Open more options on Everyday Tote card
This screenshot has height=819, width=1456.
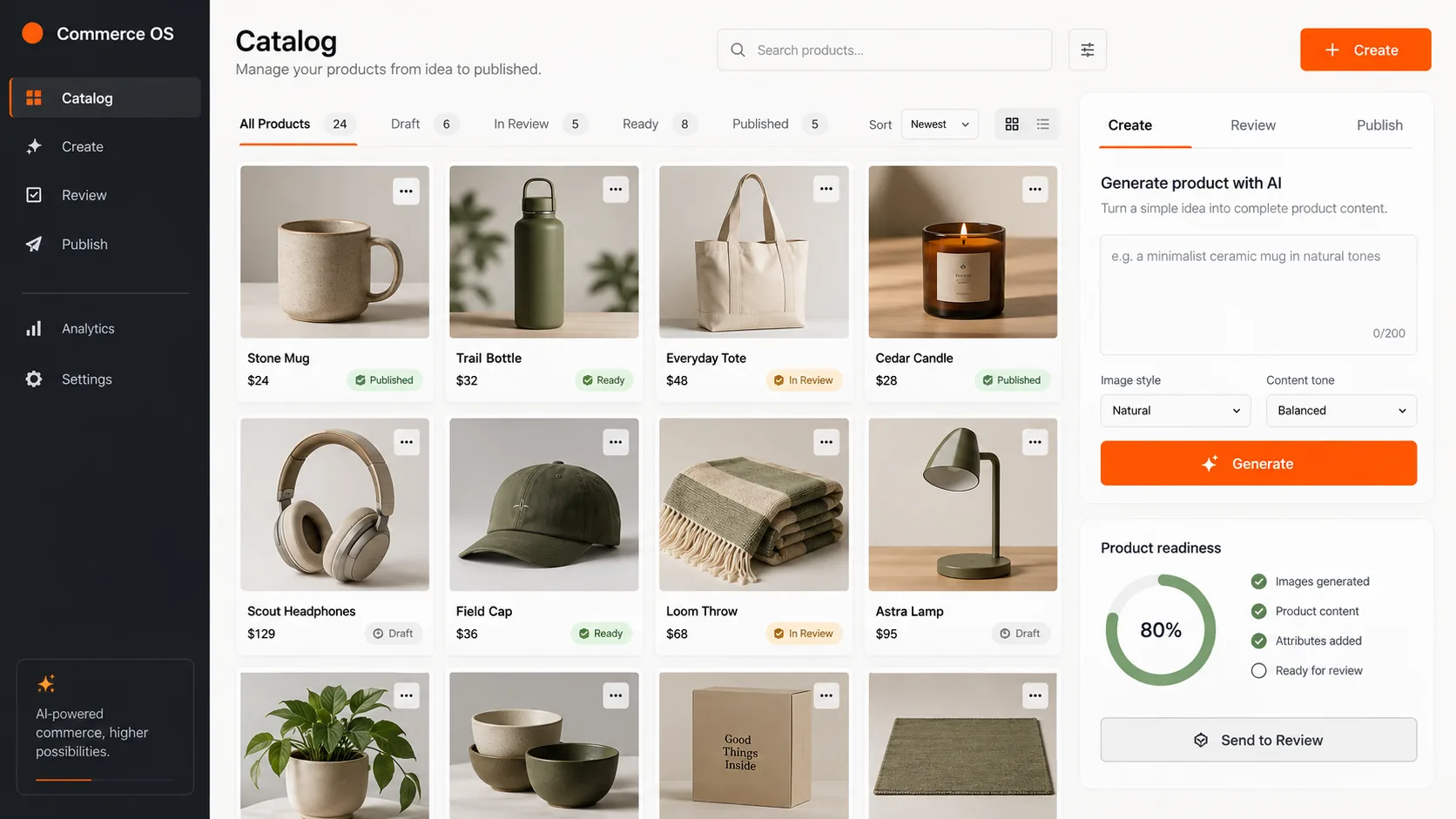coord(826,189)
